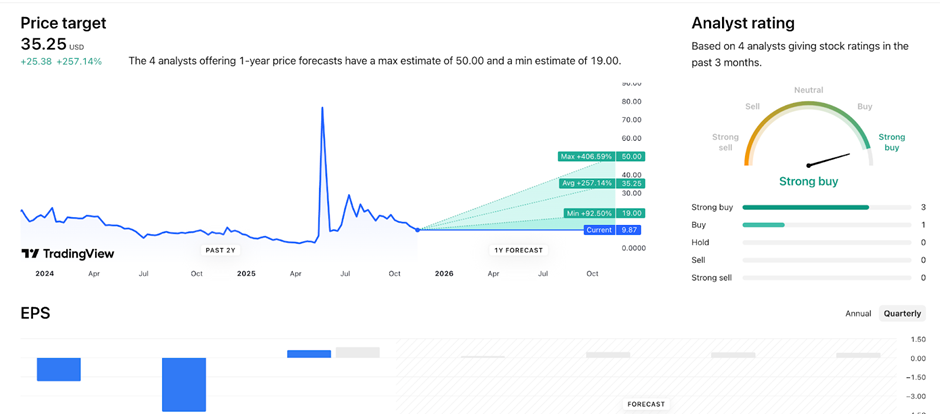This screenshot has height=414, width=940.
Task: Click the Avg +257.14% price label
Action: [587, 184]
